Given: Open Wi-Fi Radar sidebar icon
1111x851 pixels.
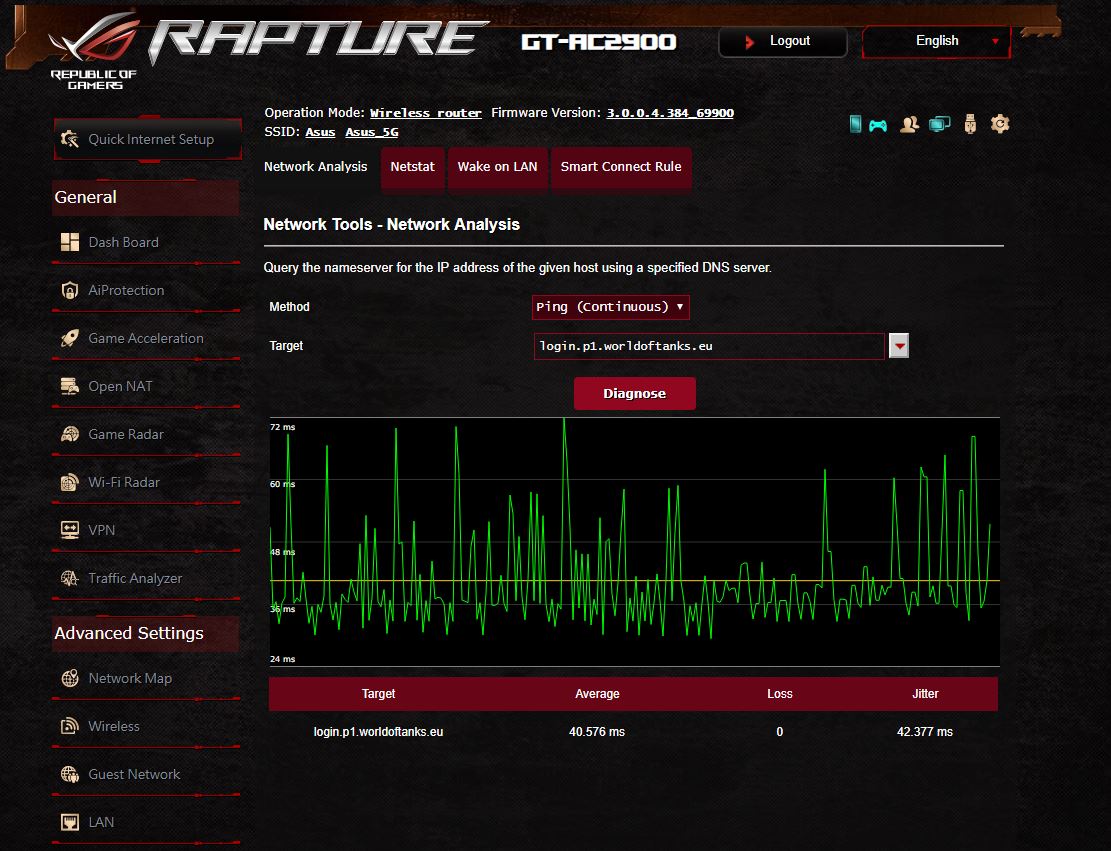Looking at the screenshot, I should click(70, 483).
